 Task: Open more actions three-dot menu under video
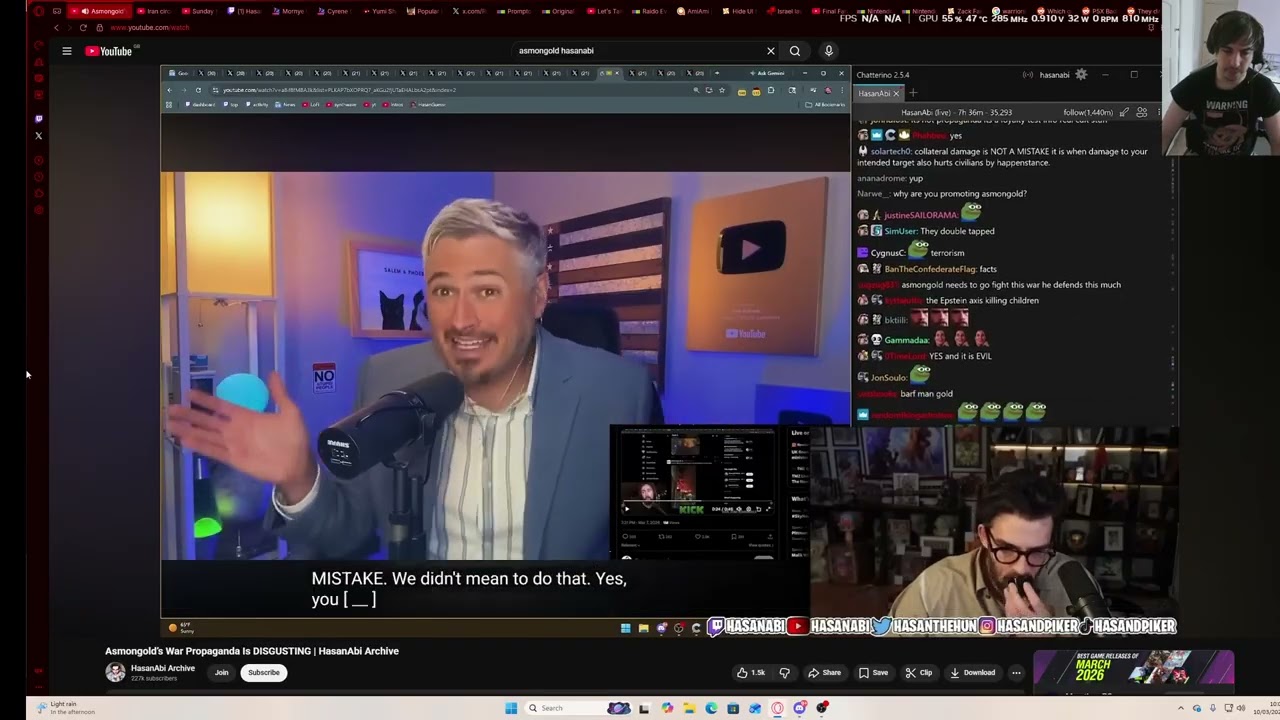1016,673
